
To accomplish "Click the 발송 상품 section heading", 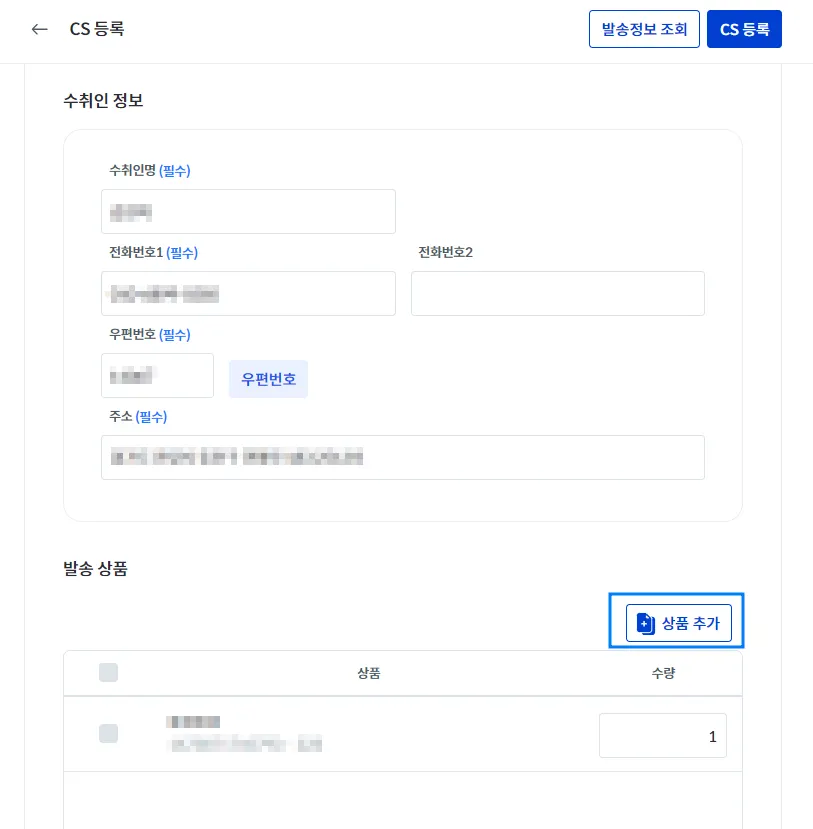I will [95, 570].
